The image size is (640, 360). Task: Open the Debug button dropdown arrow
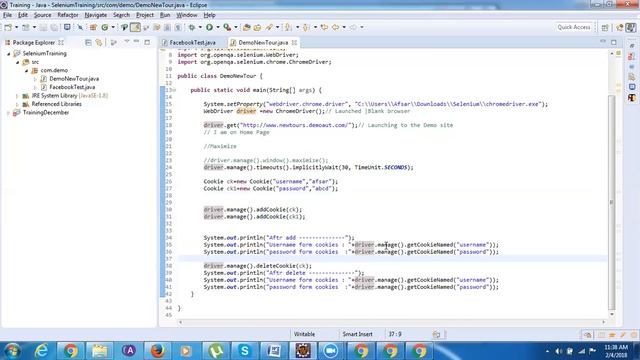[200, 27]
